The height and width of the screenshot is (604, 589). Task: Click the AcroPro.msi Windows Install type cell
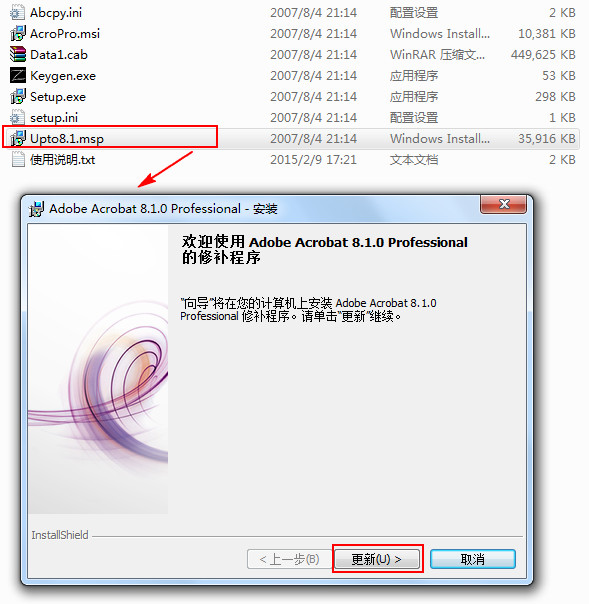tap(440, 34)
